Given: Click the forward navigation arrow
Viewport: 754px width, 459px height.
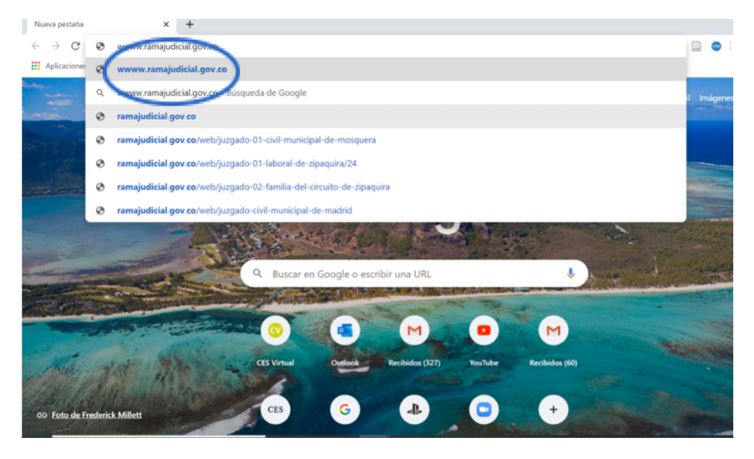Looking at the screenshot, I should pyautogui.click(x=55, y=46).
